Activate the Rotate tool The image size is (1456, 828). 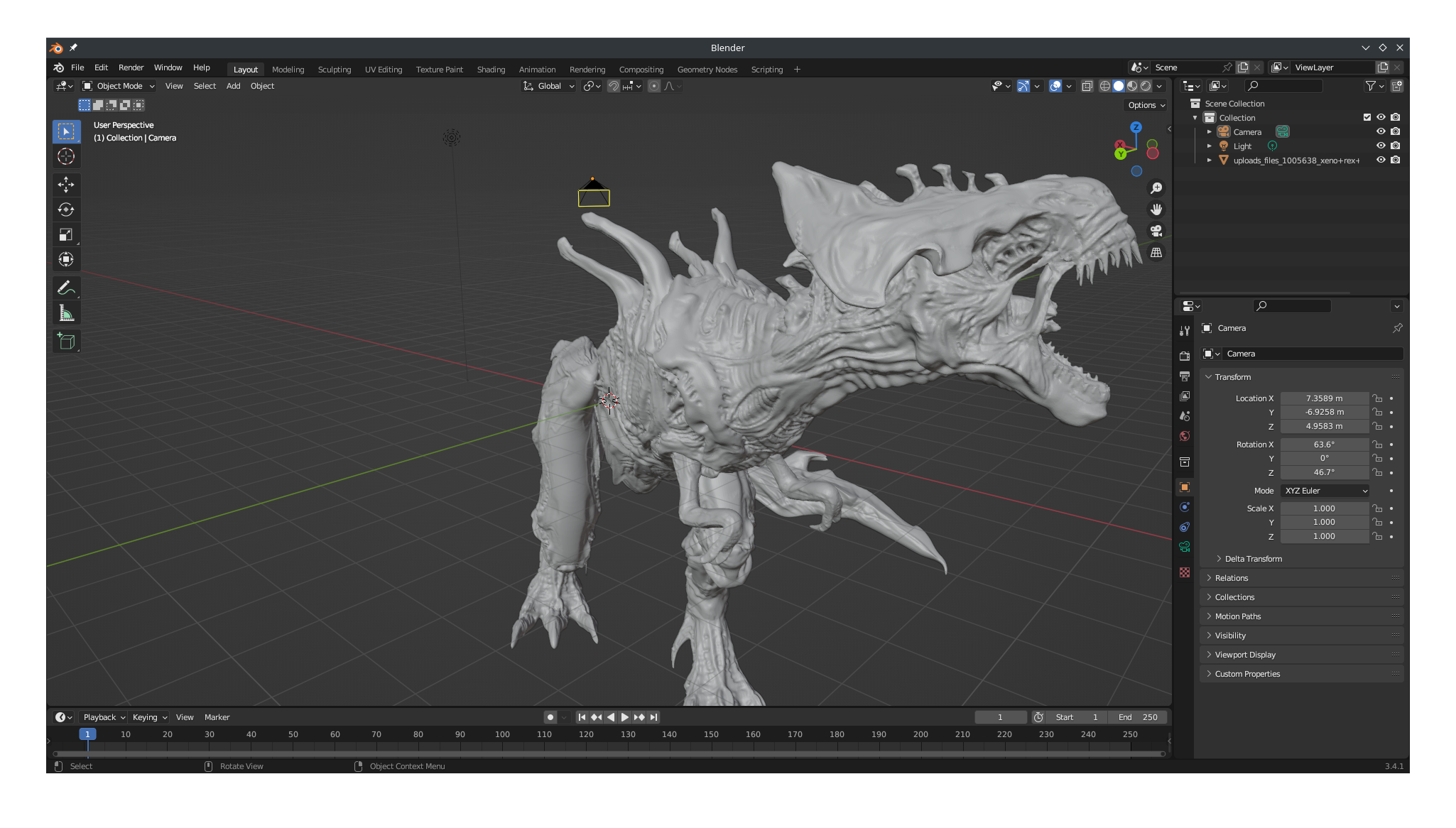66,209
